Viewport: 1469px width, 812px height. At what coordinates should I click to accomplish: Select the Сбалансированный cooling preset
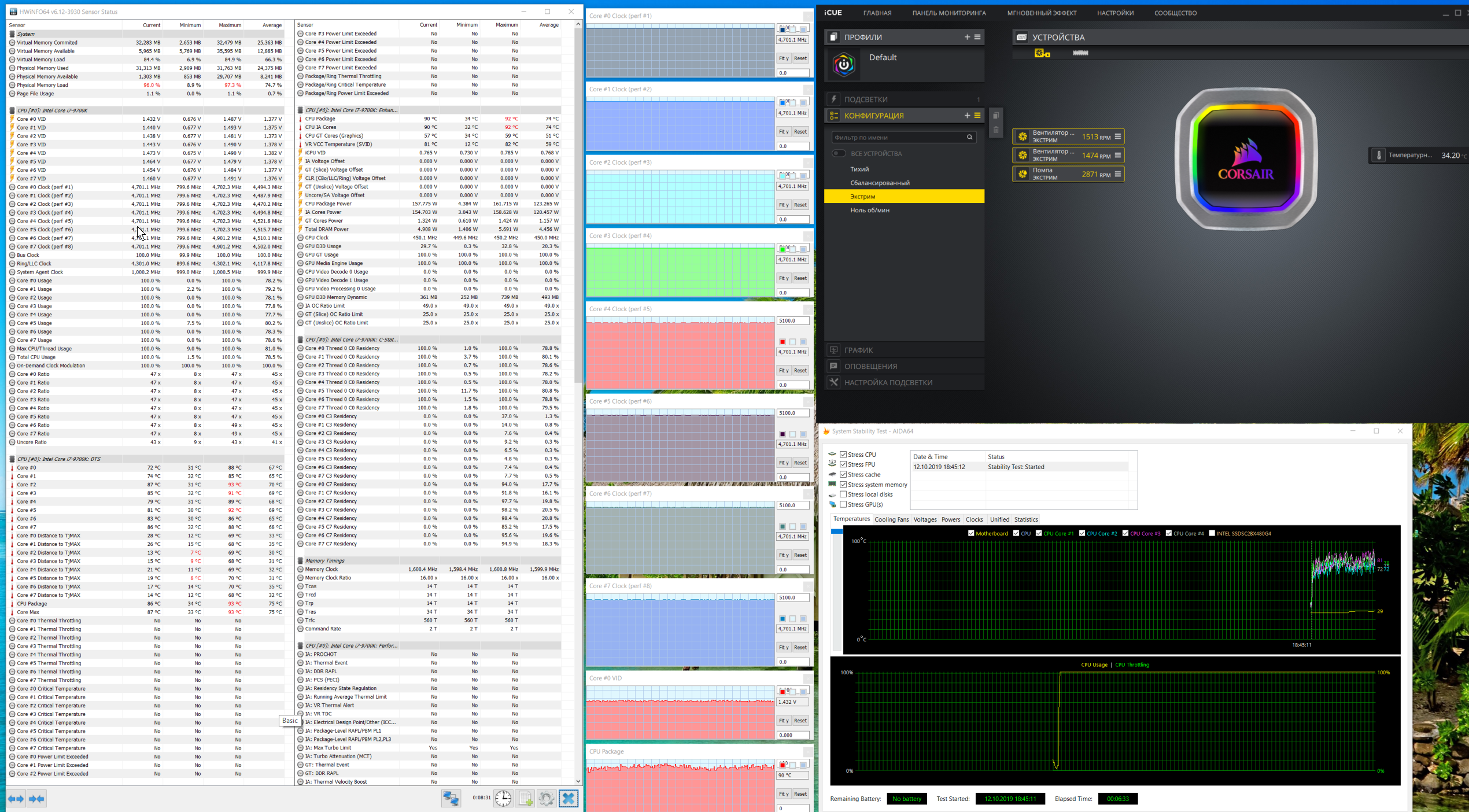coord(880,183)
